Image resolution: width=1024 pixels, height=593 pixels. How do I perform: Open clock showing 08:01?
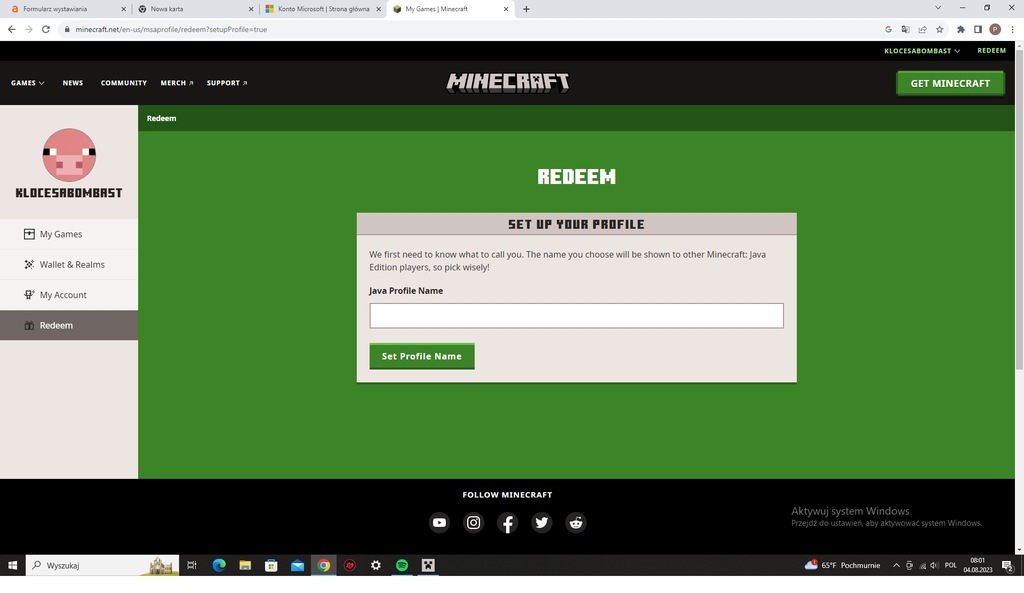(x=978, y=565)
